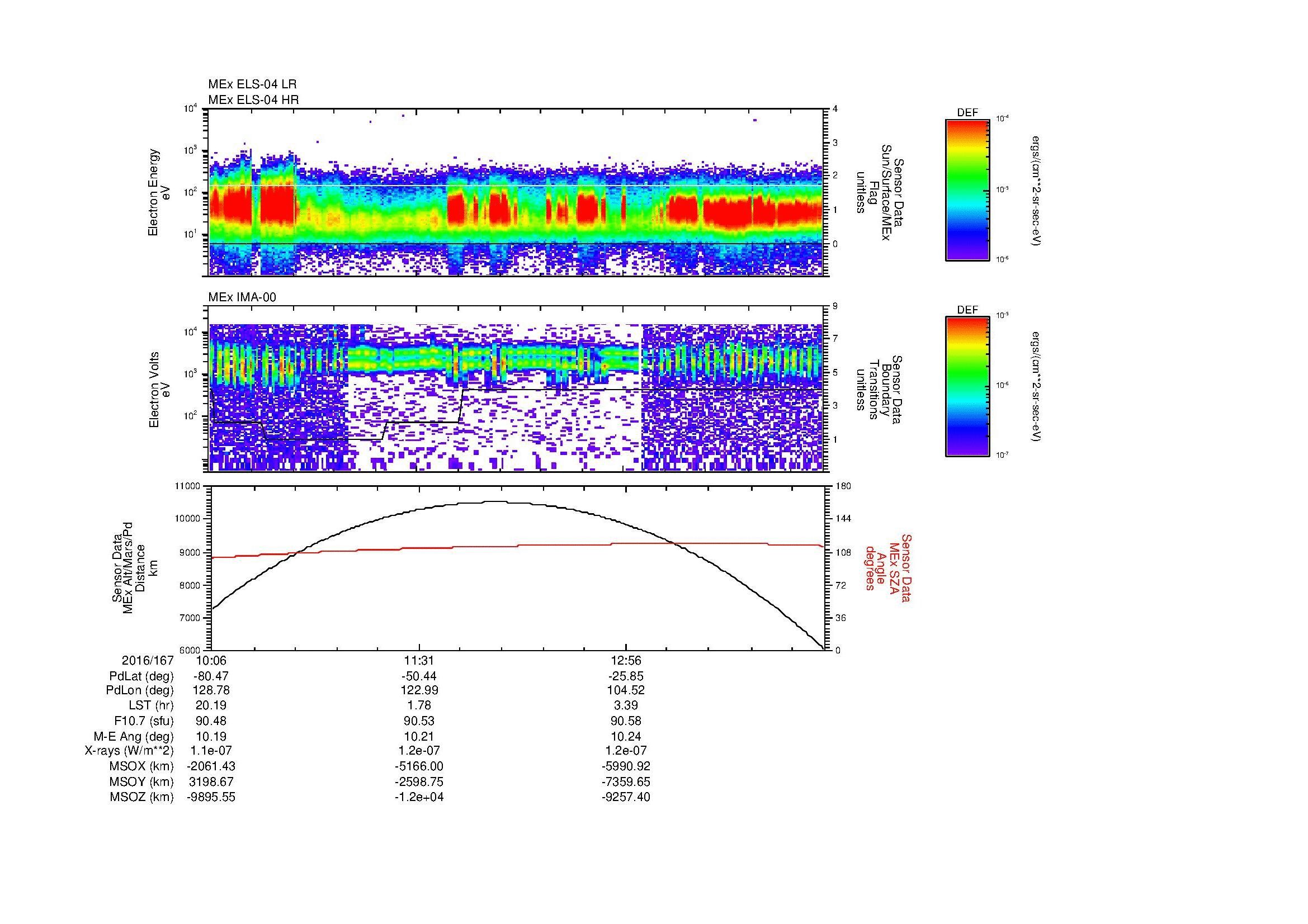Click the MSOX value -2061.43

tap(211, 766)
